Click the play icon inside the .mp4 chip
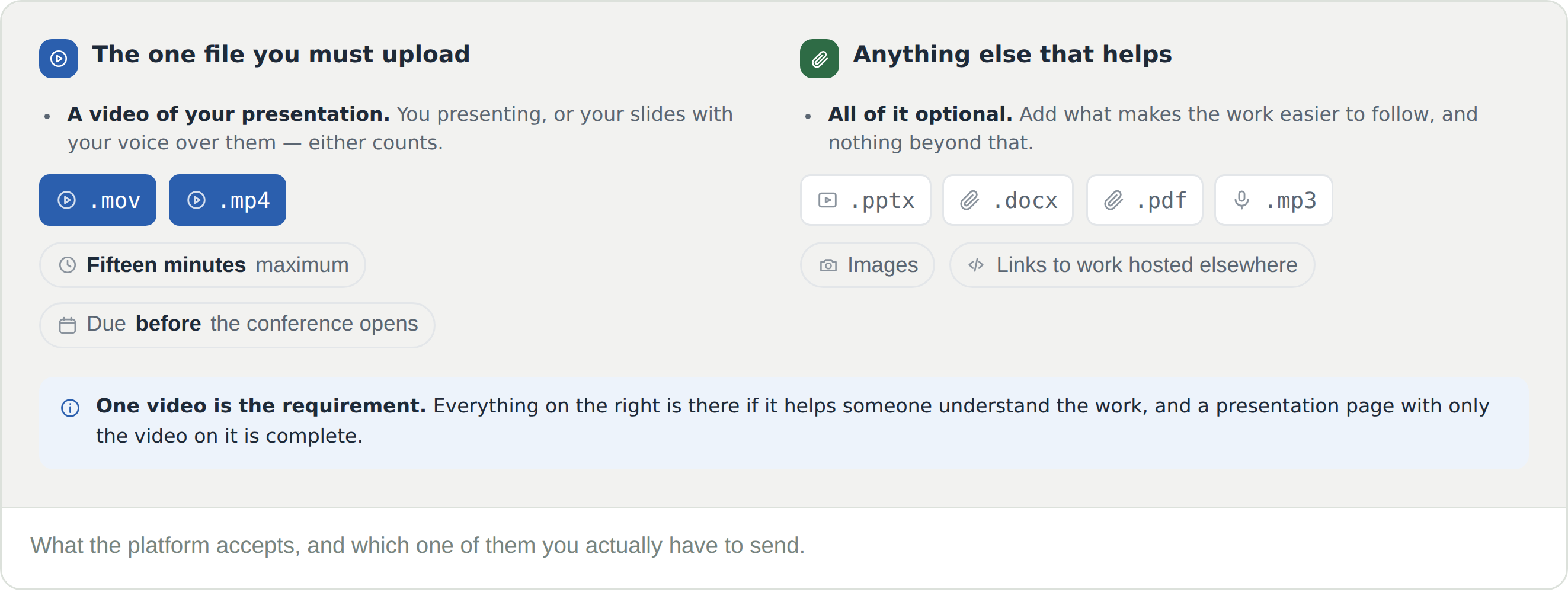1568x592 pixels. [196, 200]
